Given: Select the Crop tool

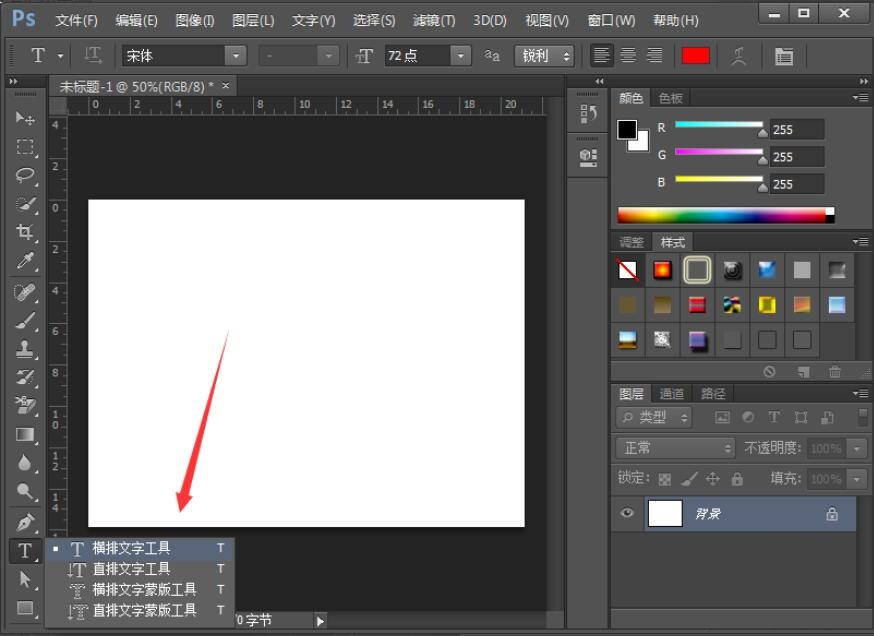Looking at the screenshot, I should [x=25, y=232].
